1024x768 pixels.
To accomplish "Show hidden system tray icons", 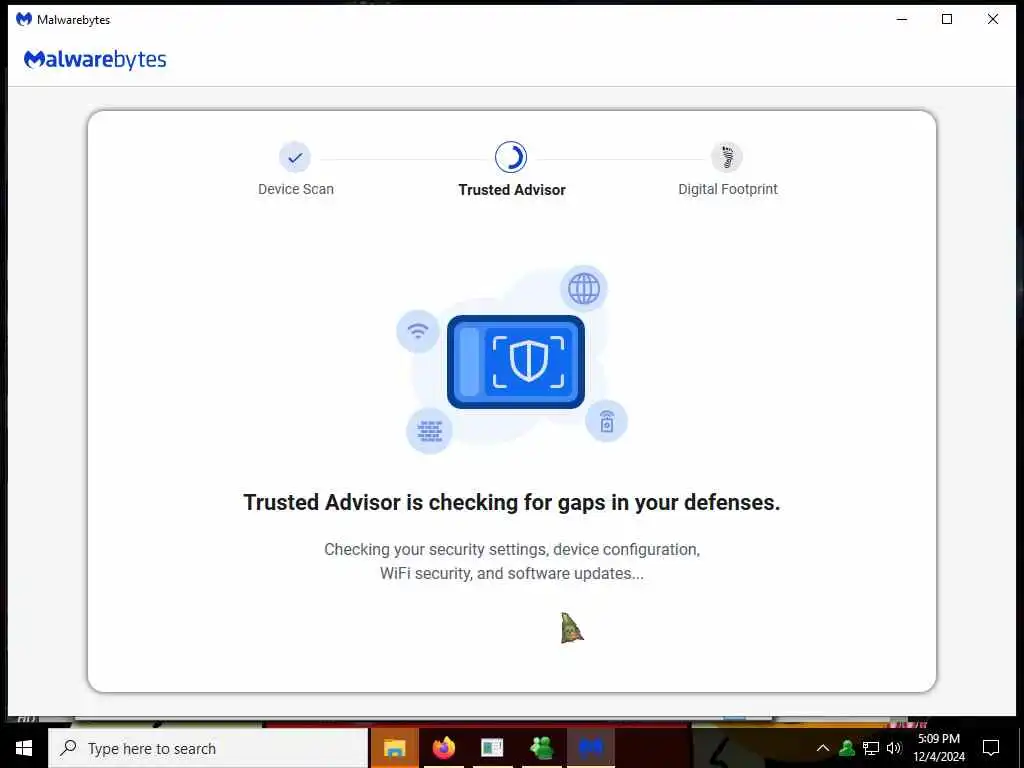I will point(823,748).
